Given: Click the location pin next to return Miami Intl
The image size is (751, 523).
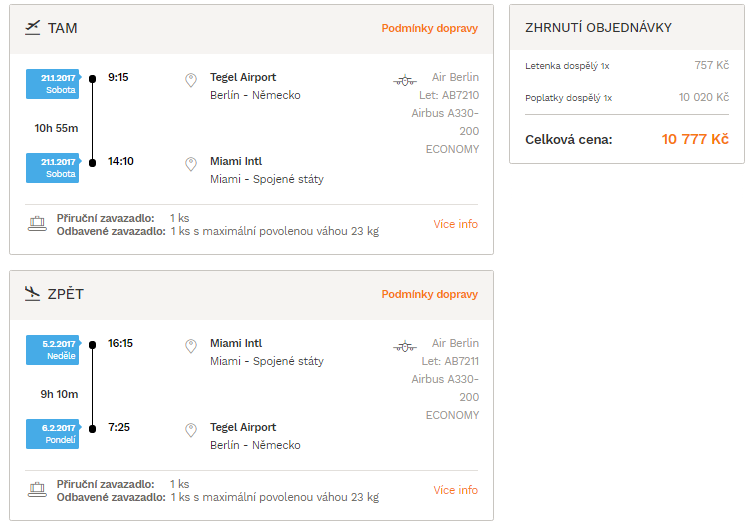Looking at the screenshot, I should 191,346.
